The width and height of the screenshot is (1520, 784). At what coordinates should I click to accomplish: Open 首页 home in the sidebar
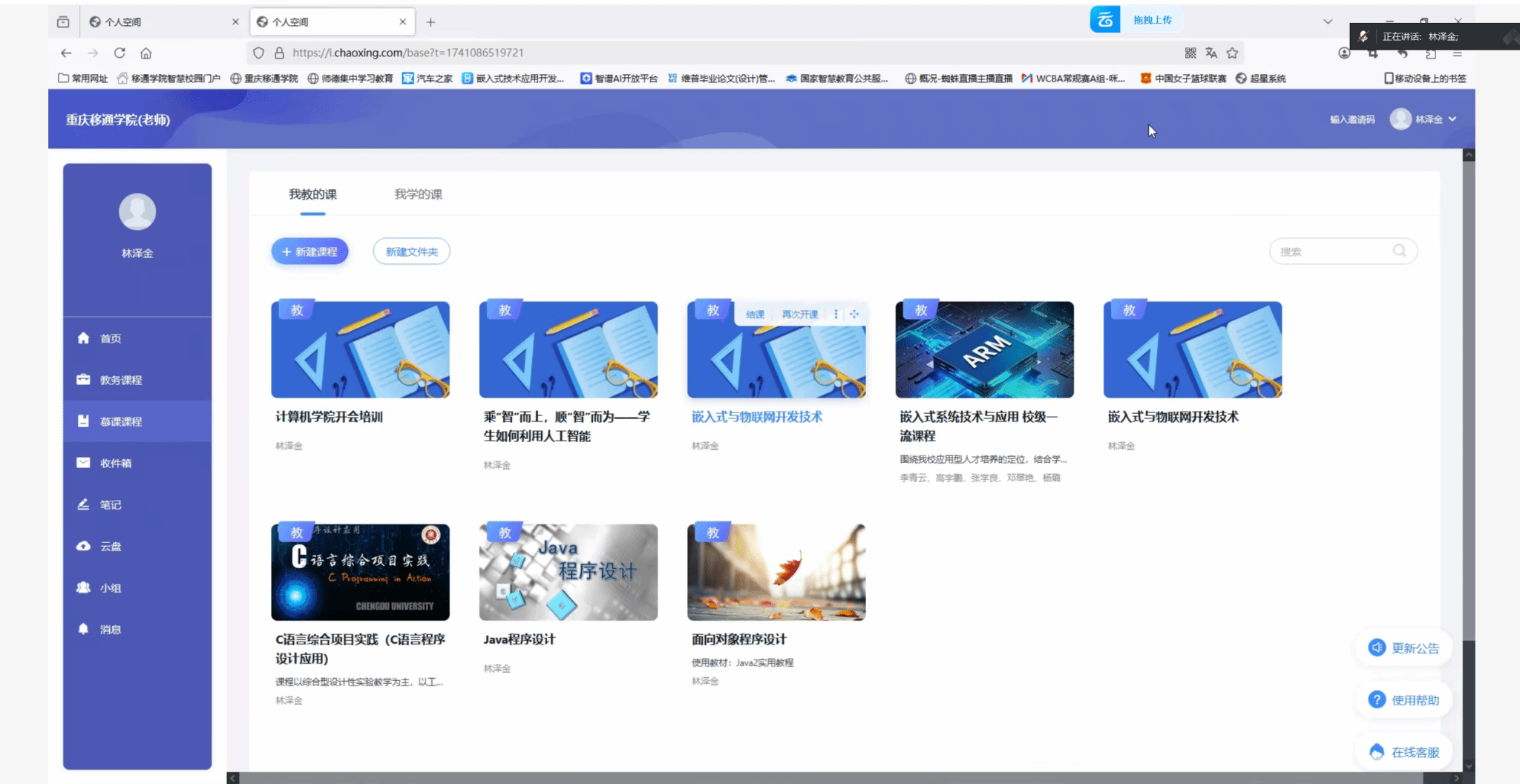110,338
